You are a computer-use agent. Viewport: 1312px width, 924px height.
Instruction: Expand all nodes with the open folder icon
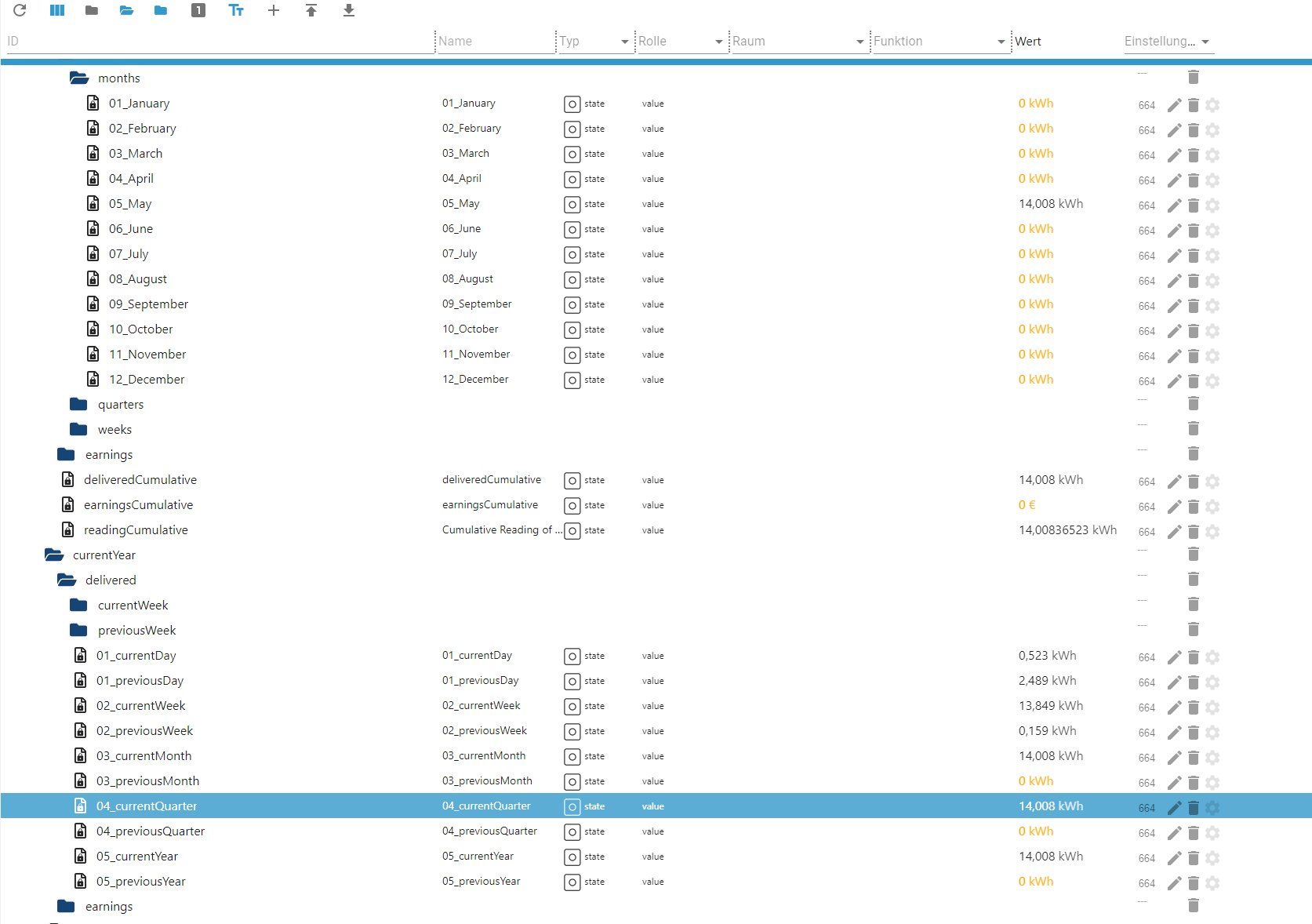126,10
